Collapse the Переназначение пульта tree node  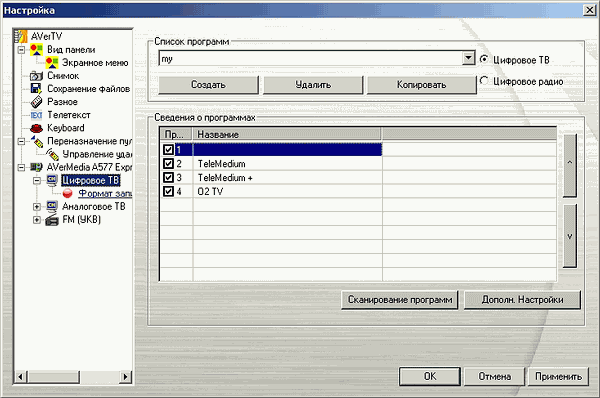pos(21,141)
